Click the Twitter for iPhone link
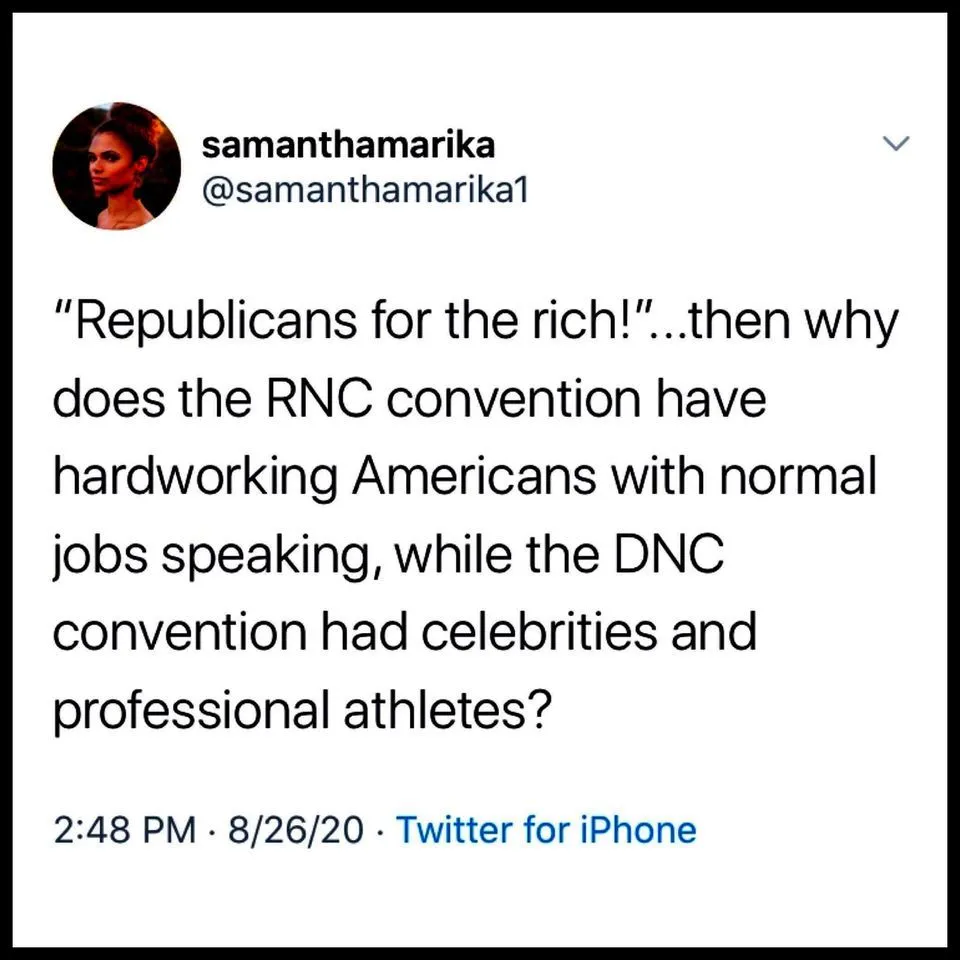Image resolution: width=960 pixels, height=960 pixels. pos(546,830)
